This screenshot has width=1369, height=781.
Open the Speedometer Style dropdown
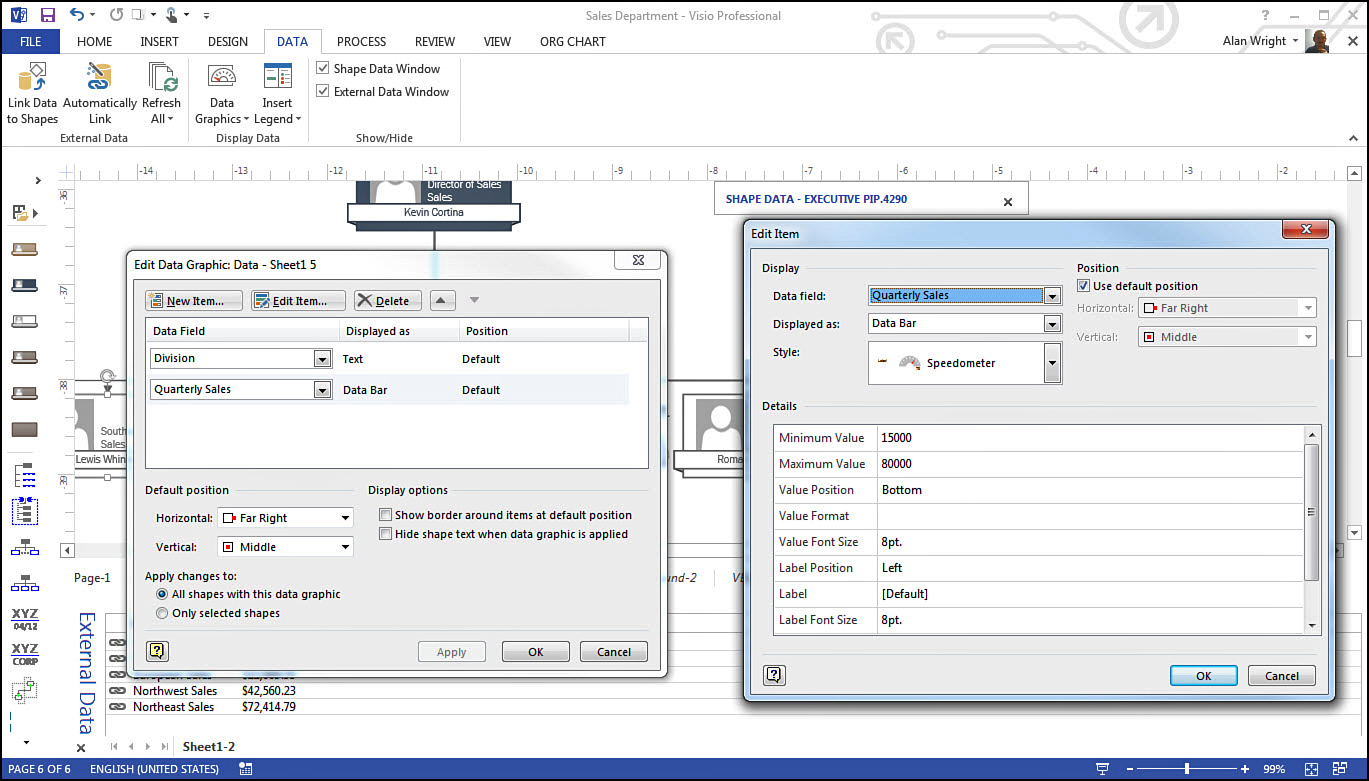(x=1052, y=363)
